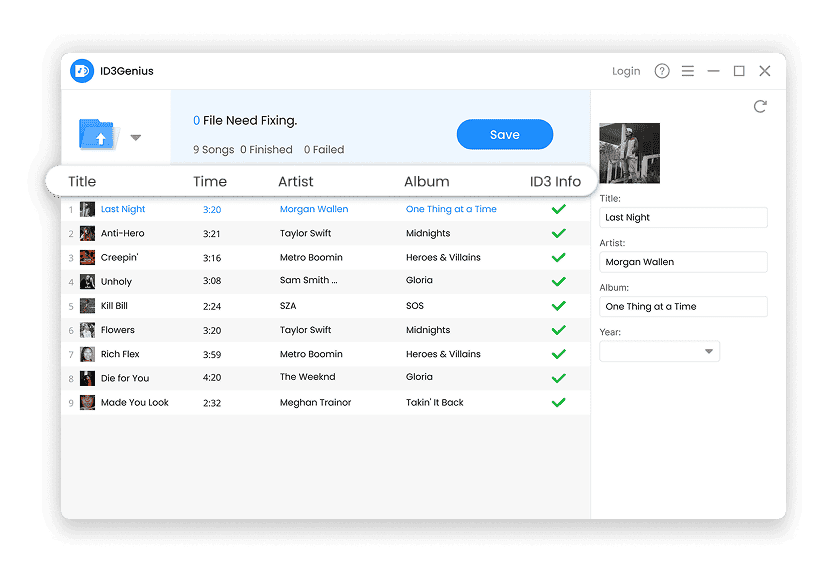Click the green checkmark for Rich Flex
This screenshot has height=576, width=831.
559,354
